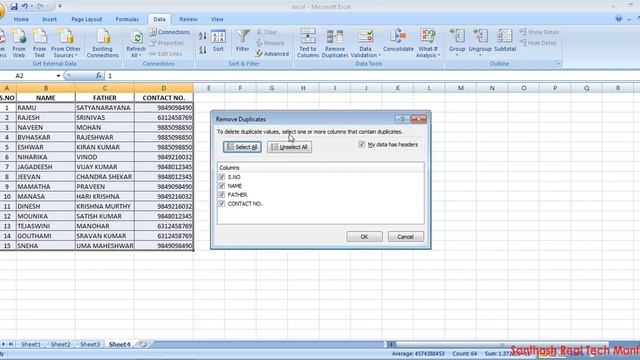Select the CONTACT NO. header cell
This screenshot has width=640, height=360.
pyautogui.click(x=164, y=98)
